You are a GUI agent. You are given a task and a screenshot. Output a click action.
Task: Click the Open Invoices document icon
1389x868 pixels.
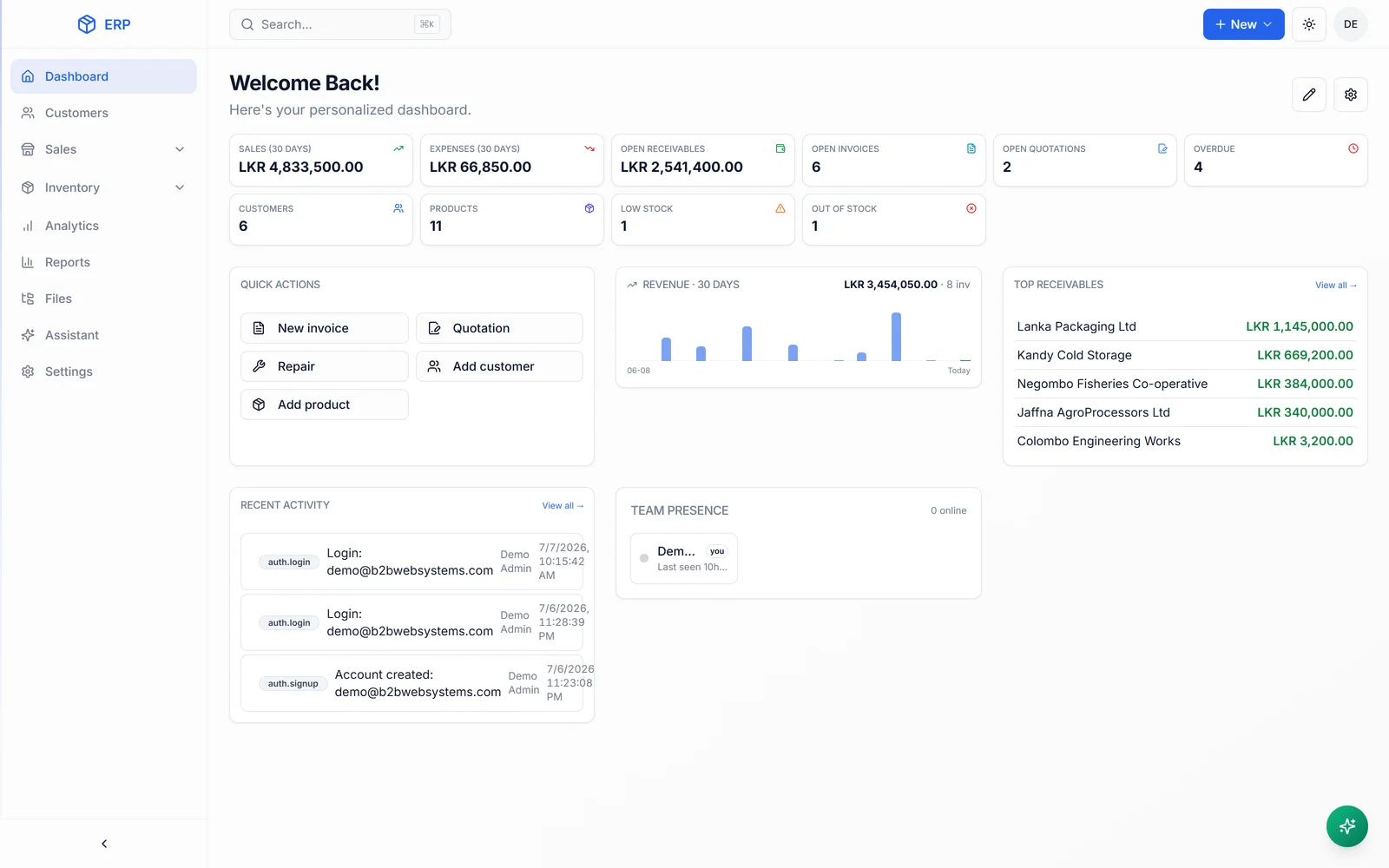coord(971,148)
